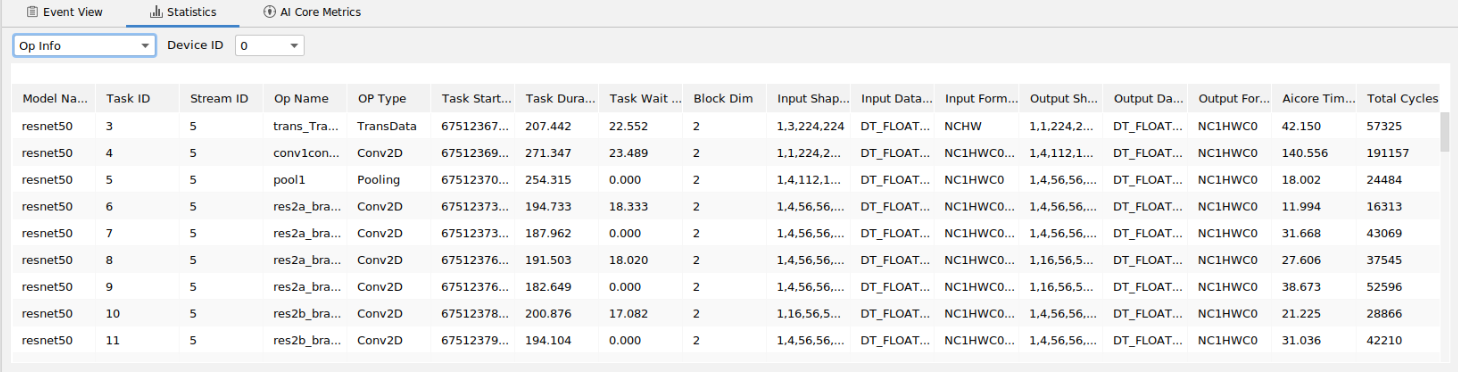Click Total Cycles cell 57325

point(1383,127)
